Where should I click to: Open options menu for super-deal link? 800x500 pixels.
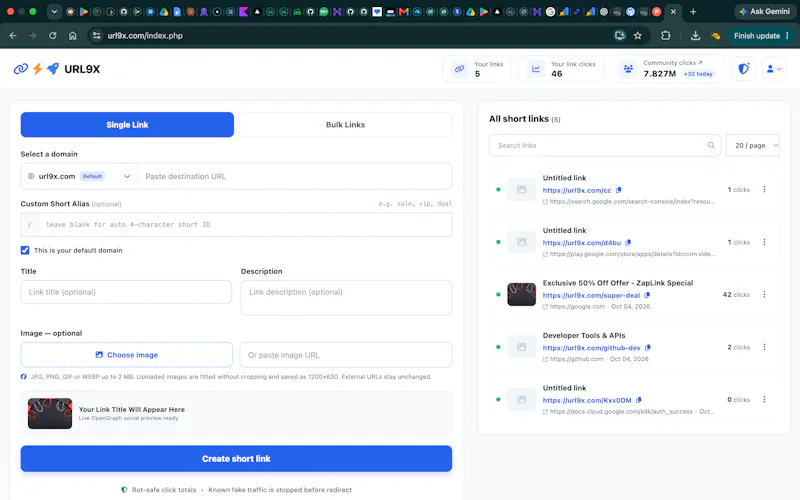coord(764,294)
